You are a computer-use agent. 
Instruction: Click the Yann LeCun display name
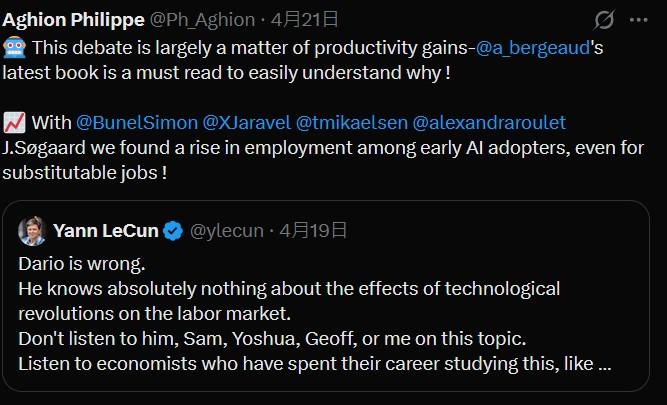[x=104, y=231]
